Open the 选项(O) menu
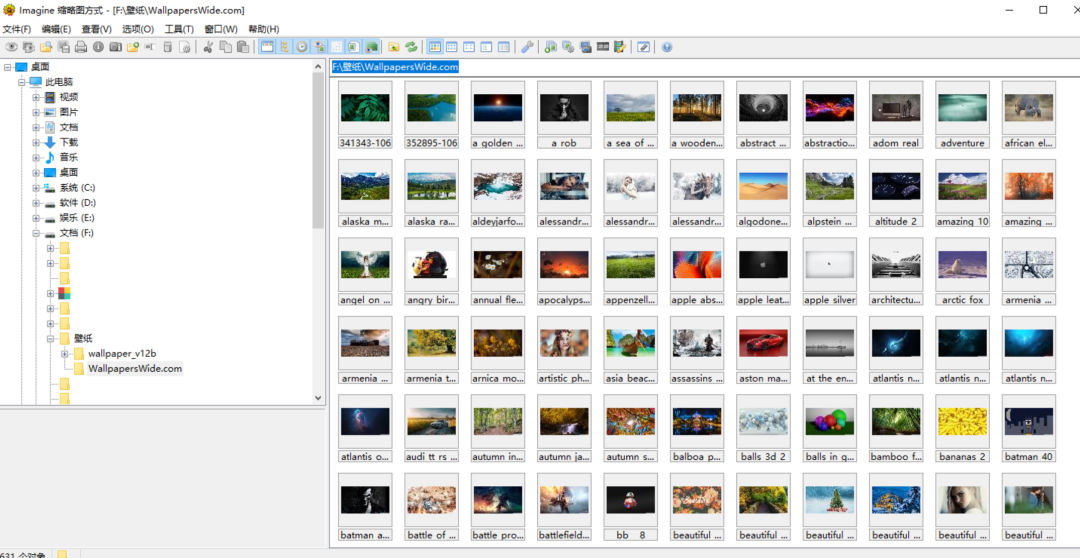The image size is (1080, 558). pos(138,29)
